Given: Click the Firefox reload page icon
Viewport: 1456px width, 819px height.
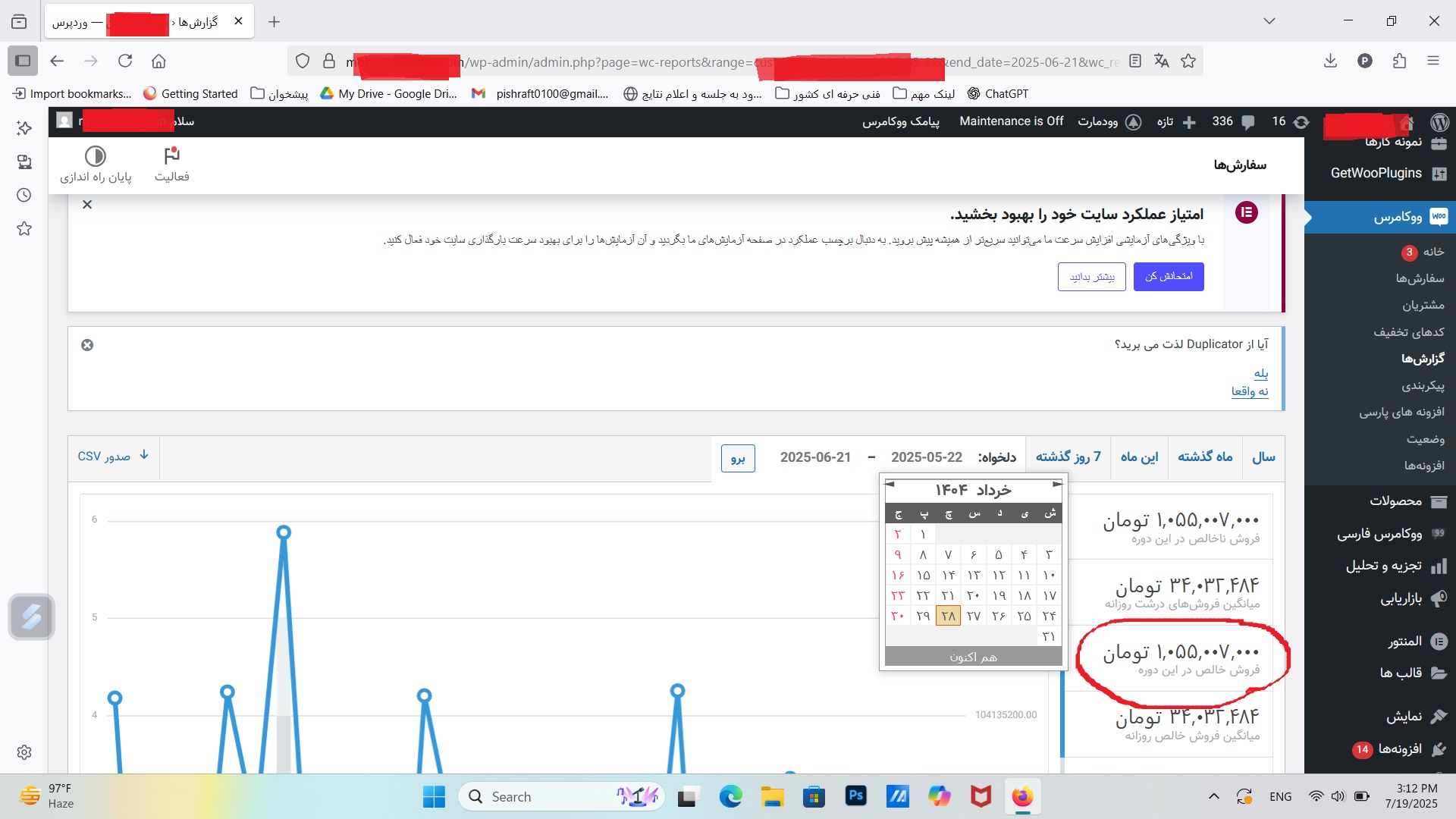Looking at the screenshot, I should [125, 61].
